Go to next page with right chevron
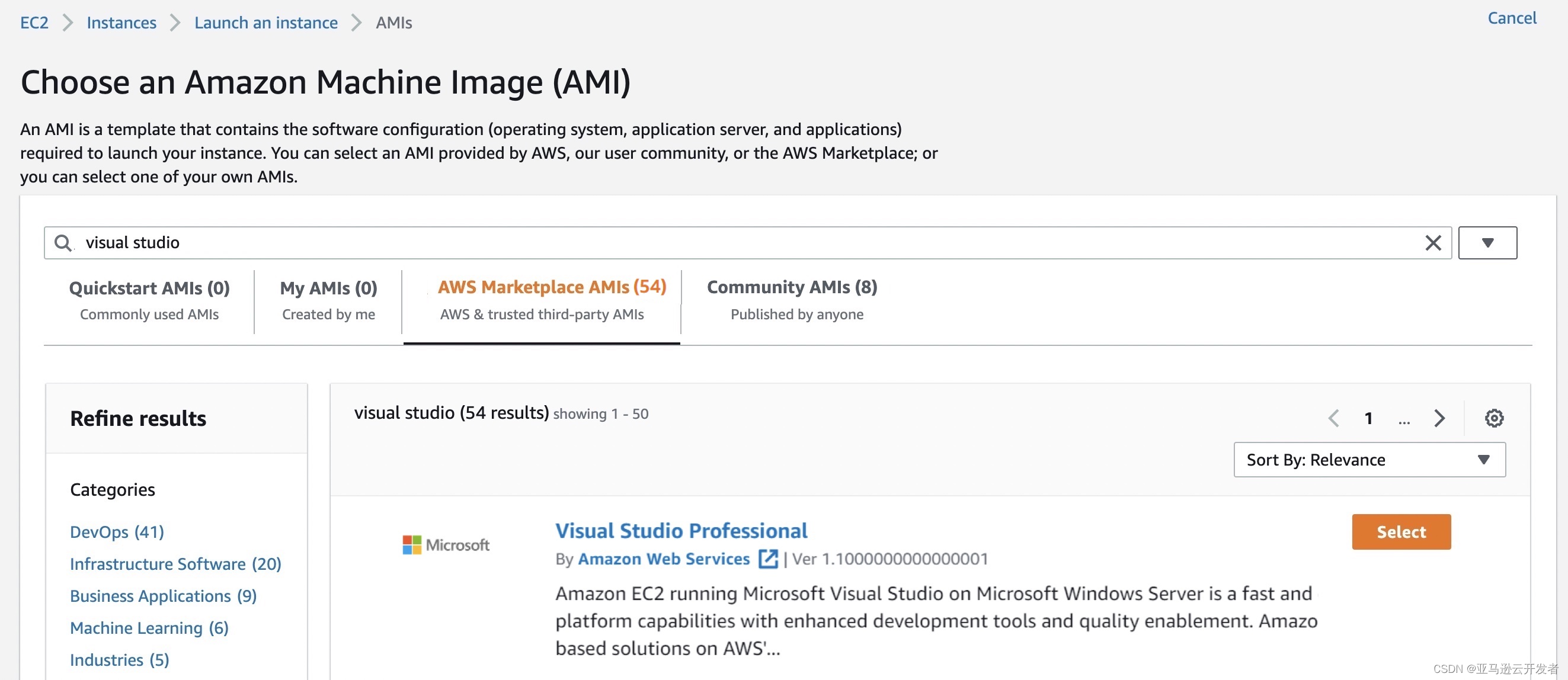 (1439, 418)
